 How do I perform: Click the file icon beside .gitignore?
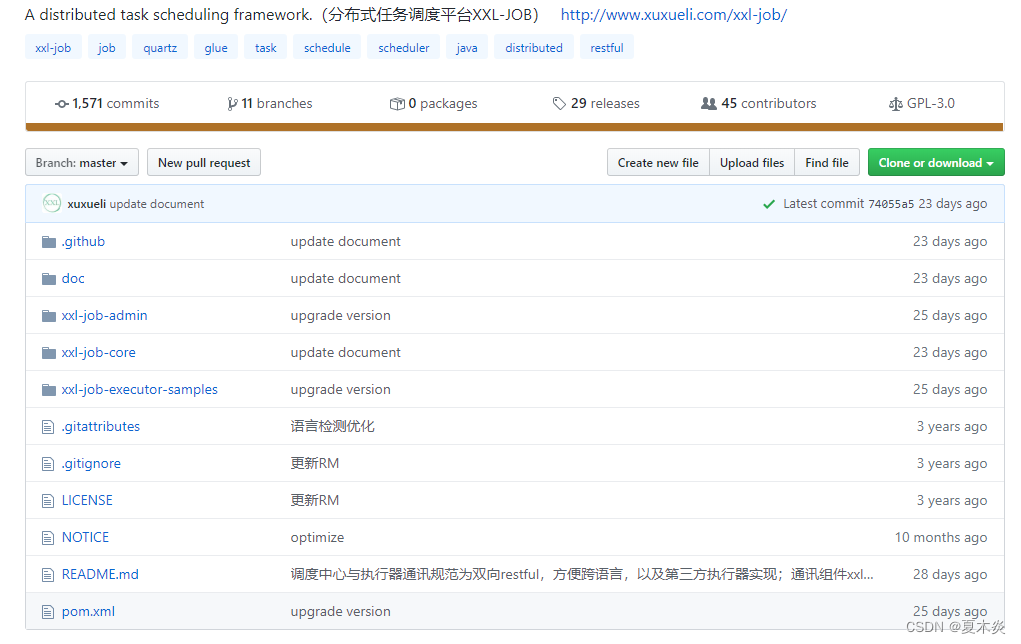47,463
